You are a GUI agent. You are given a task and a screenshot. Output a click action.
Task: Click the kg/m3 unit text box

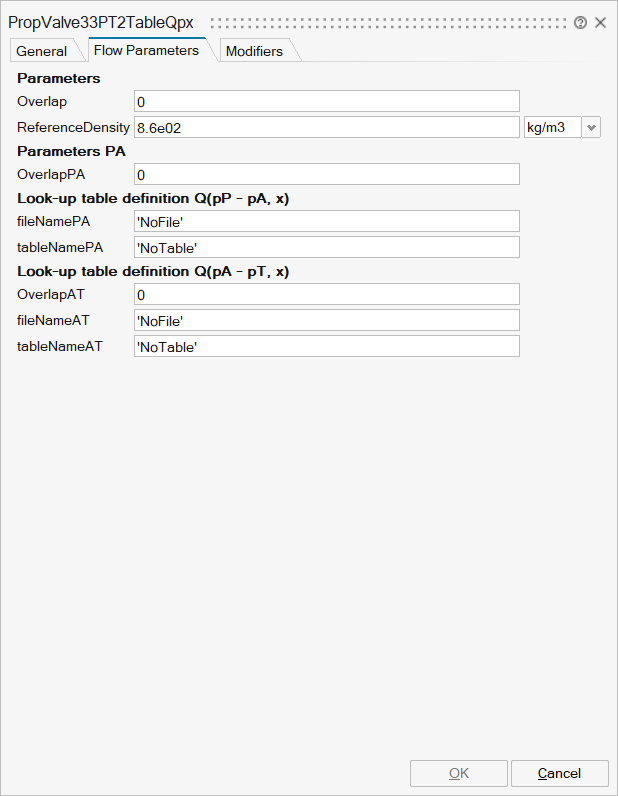point(552,127)
